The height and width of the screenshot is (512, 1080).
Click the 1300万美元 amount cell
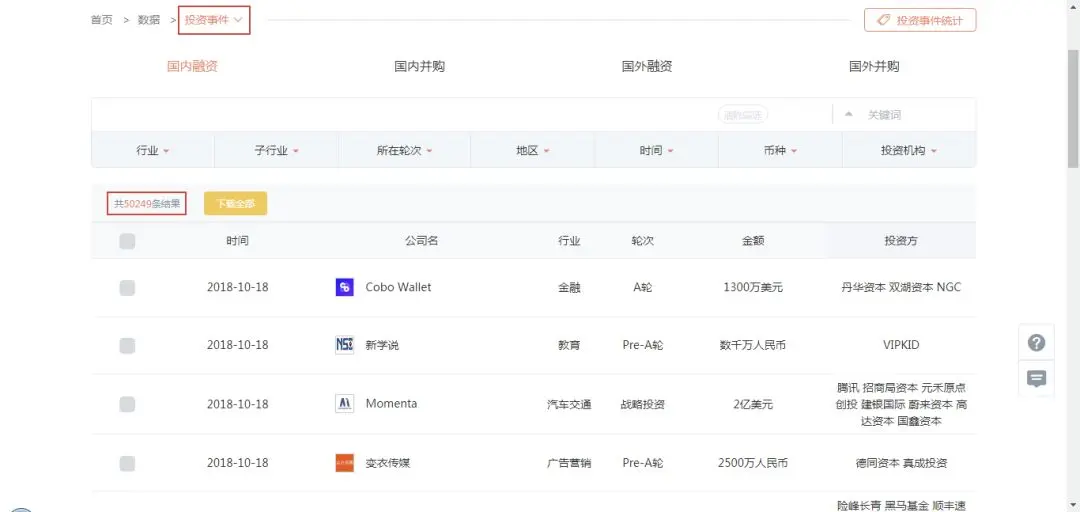(753, 288)
